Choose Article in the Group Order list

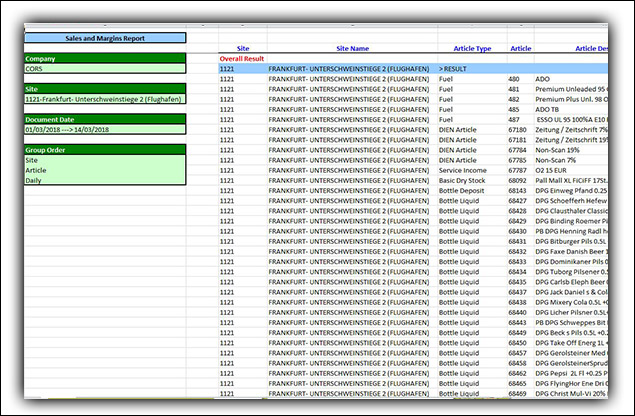105,170
